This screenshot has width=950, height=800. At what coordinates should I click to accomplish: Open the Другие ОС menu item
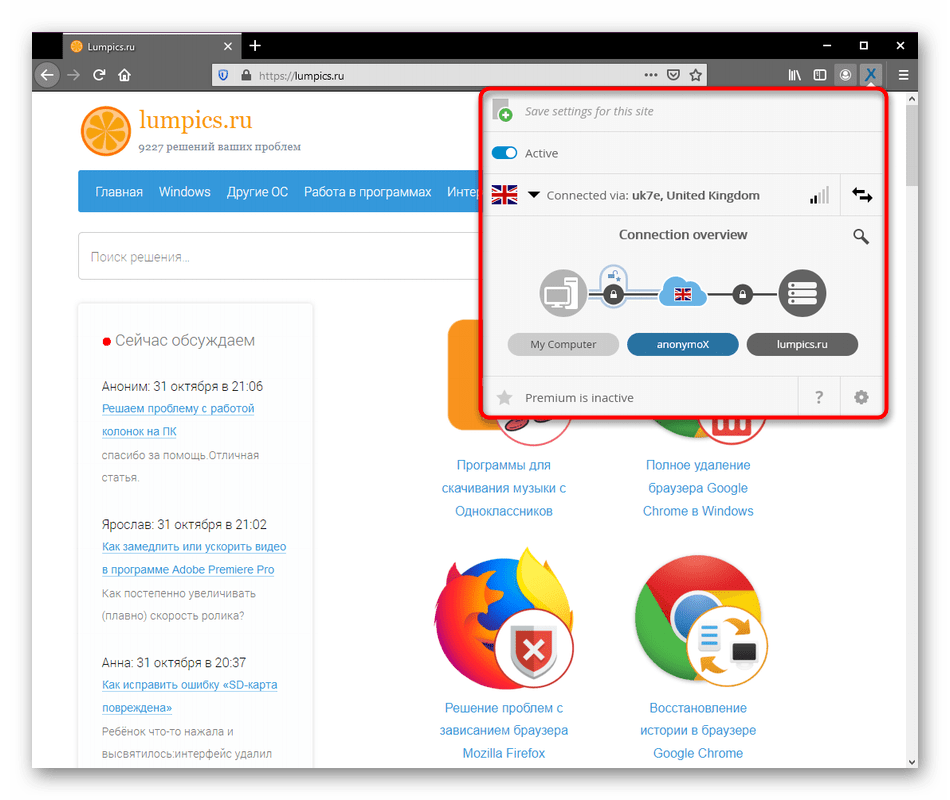point(257,192)
